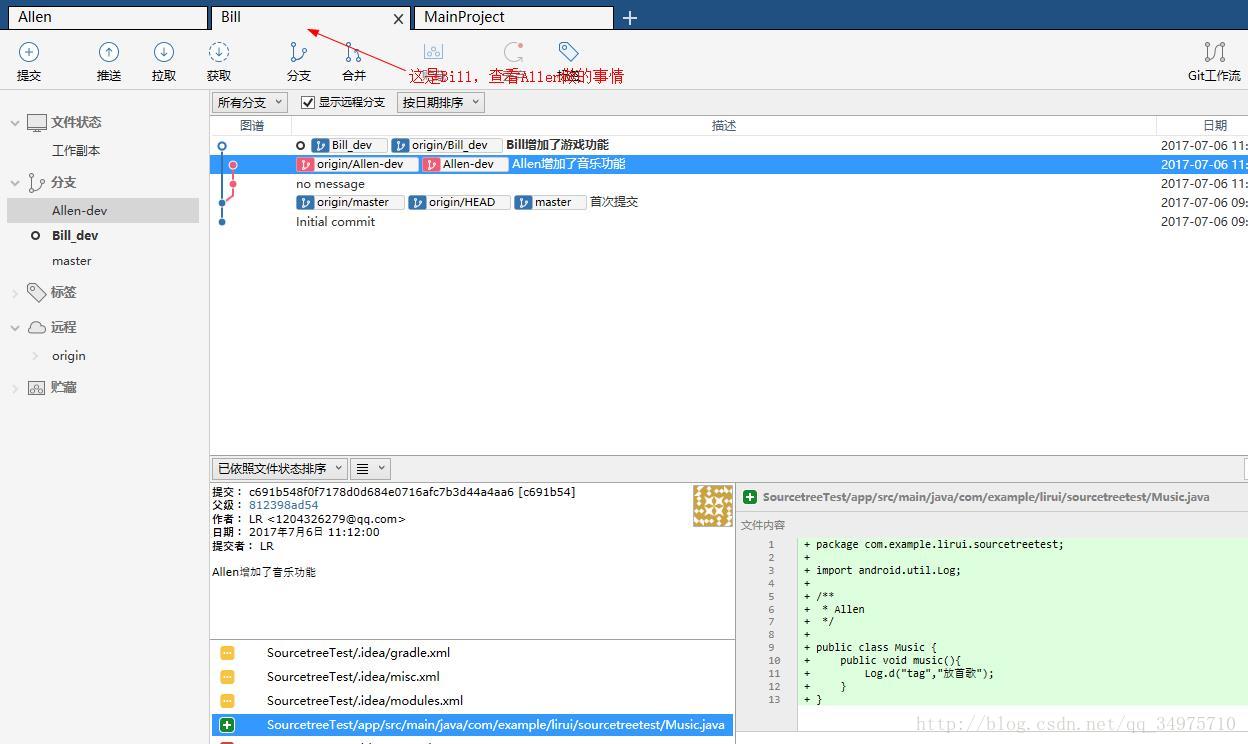Click the Tag toolbar icon
The image size is (1248, 744).
click(x=568, y=52)
